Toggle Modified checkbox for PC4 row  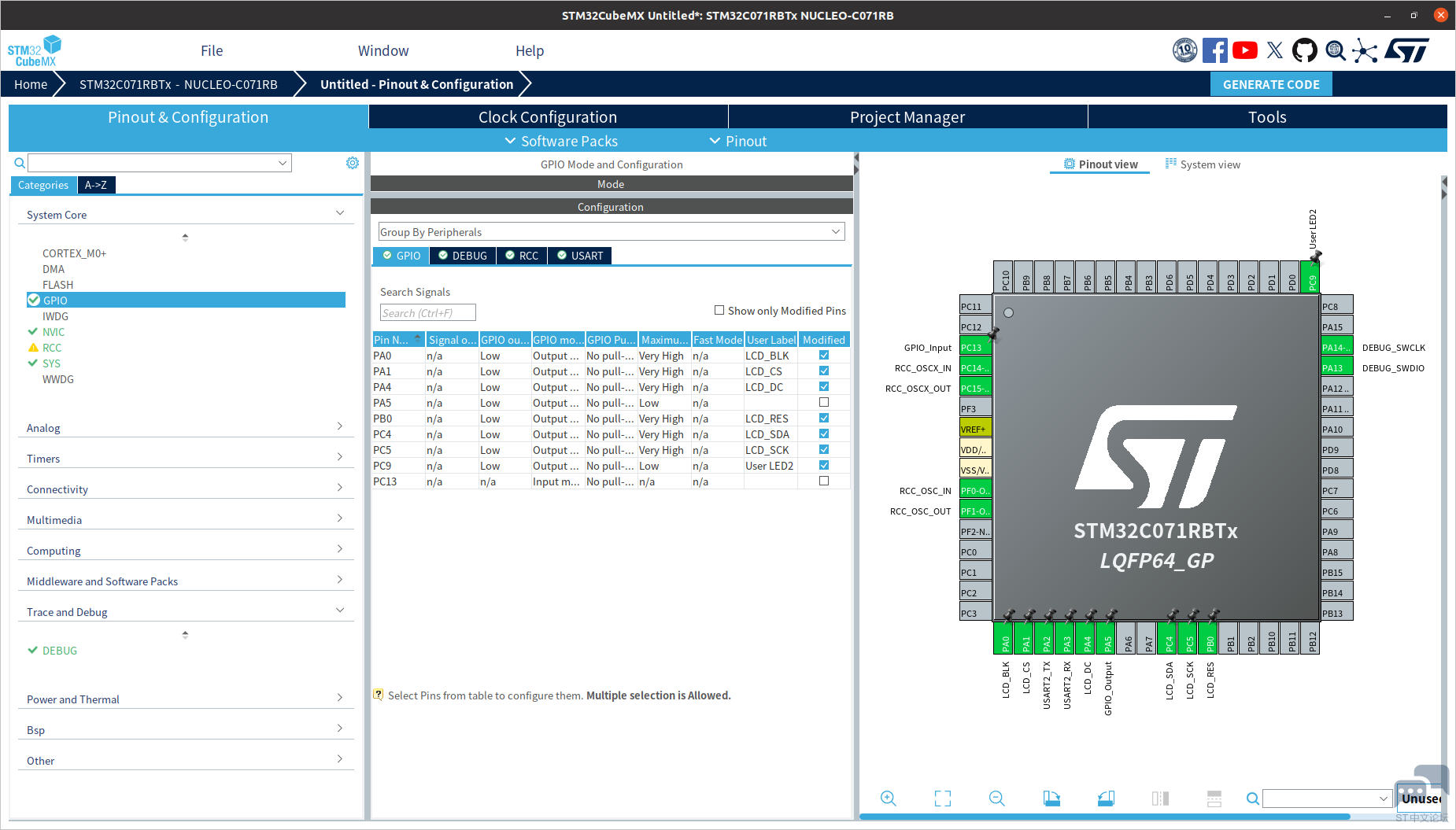point(824,433)
